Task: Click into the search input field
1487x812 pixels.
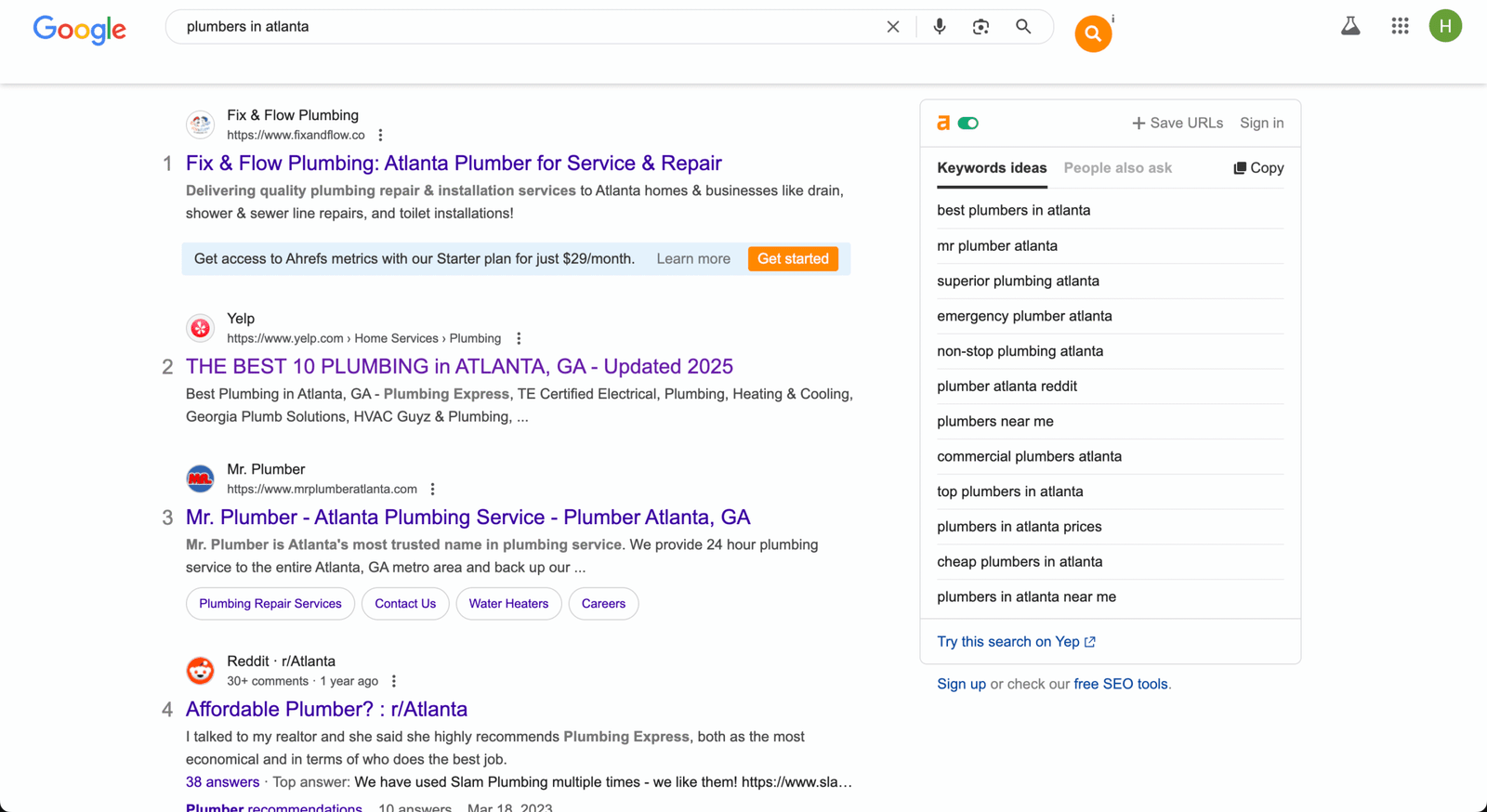Action: point(530,27)
